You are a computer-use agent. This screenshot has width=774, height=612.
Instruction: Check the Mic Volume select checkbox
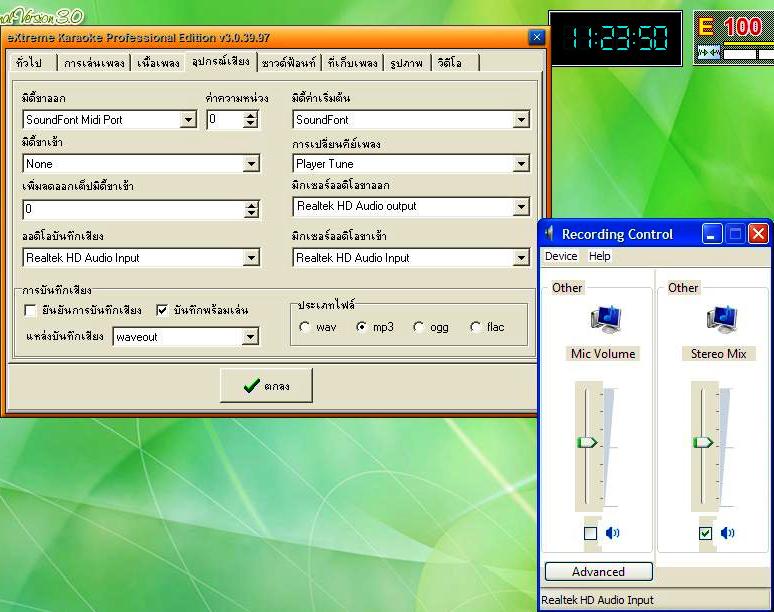590,533
